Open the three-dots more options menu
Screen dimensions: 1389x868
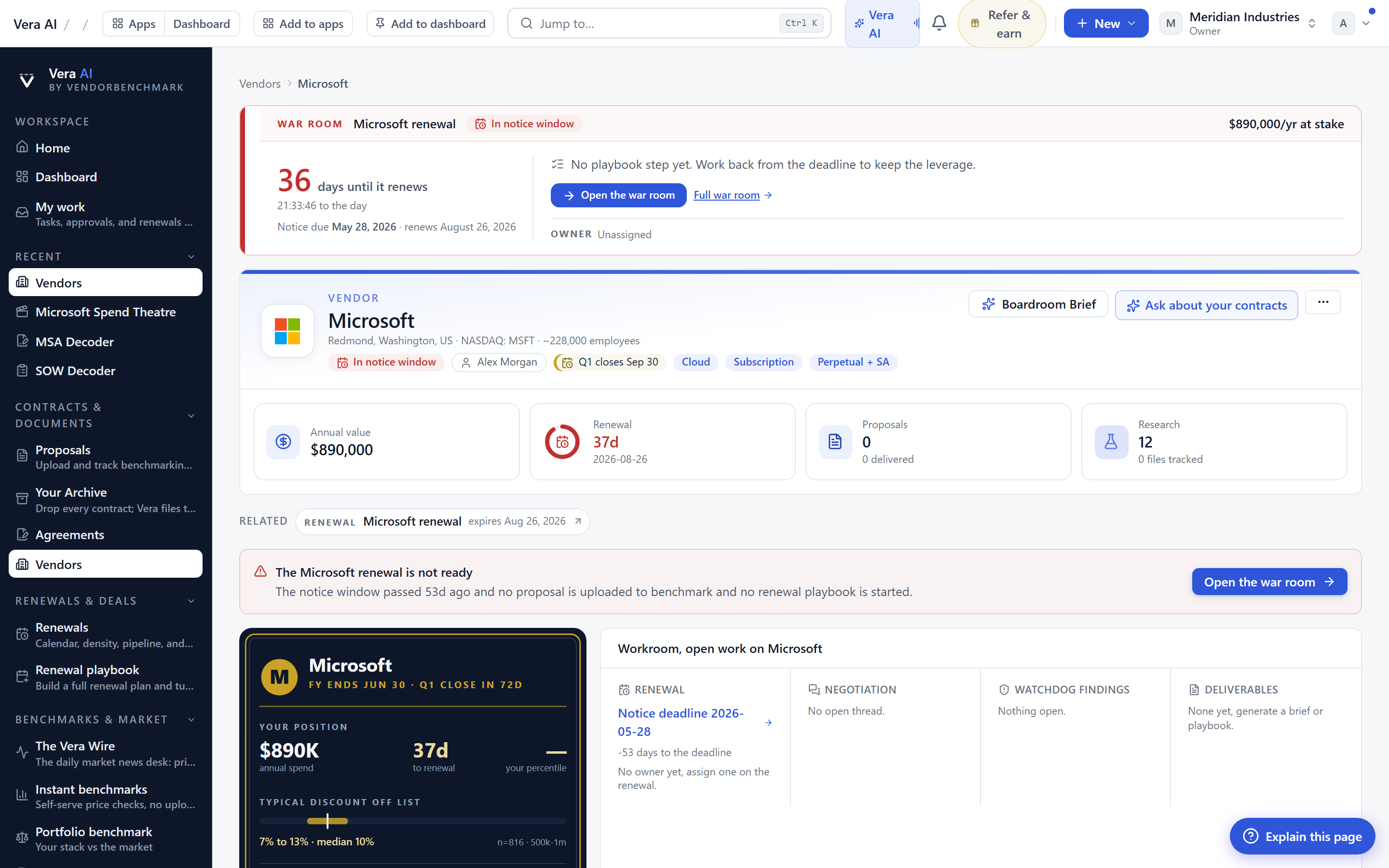point(1322,302)
